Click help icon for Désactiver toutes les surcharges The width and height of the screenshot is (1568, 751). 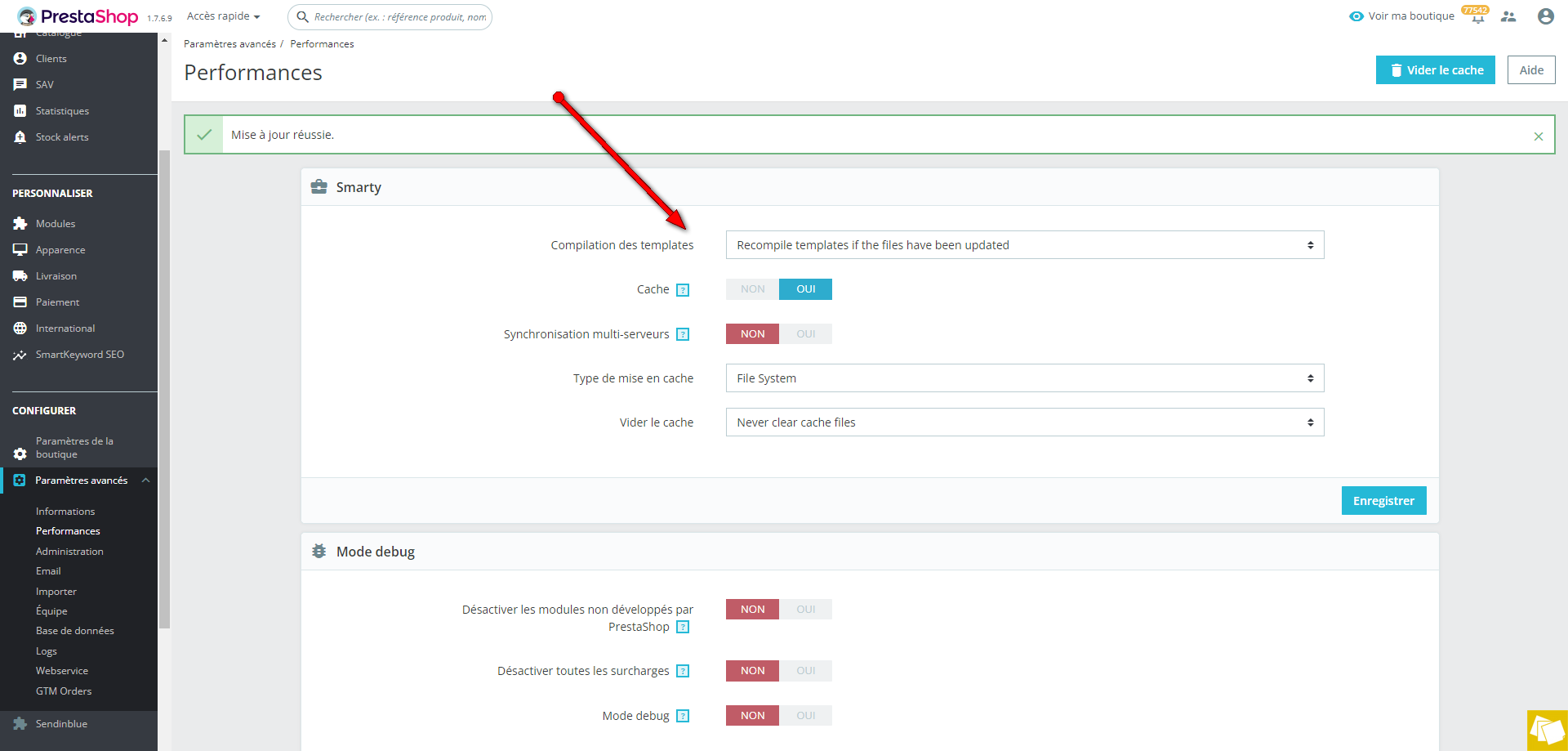point(684,671)
